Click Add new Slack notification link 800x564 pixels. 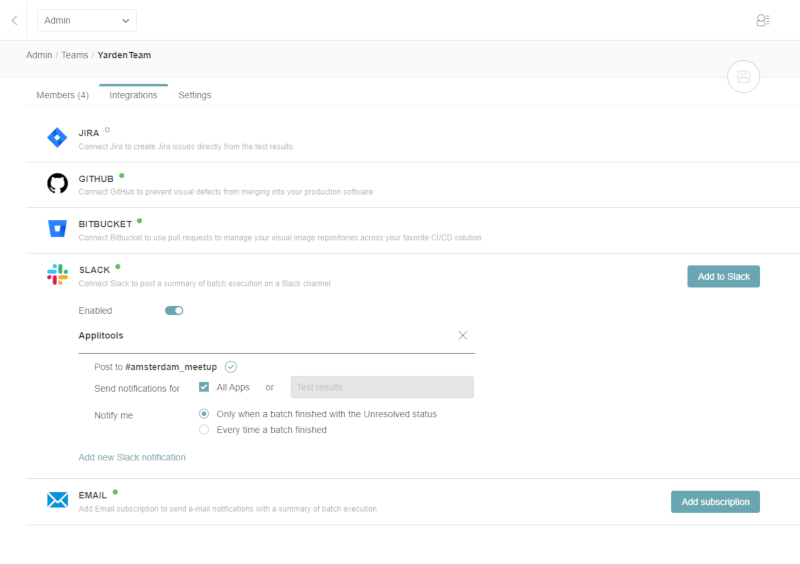pos(132,457)
